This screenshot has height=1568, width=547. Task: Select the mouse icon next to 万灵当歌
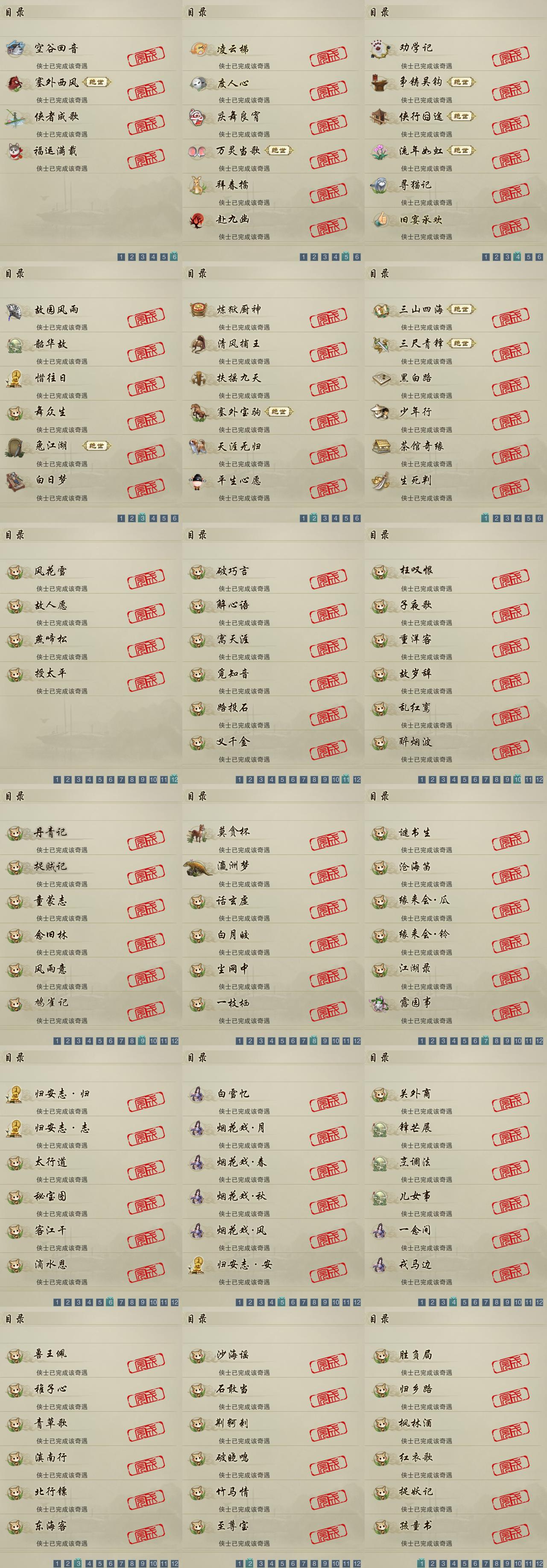(x=198, y=151)
